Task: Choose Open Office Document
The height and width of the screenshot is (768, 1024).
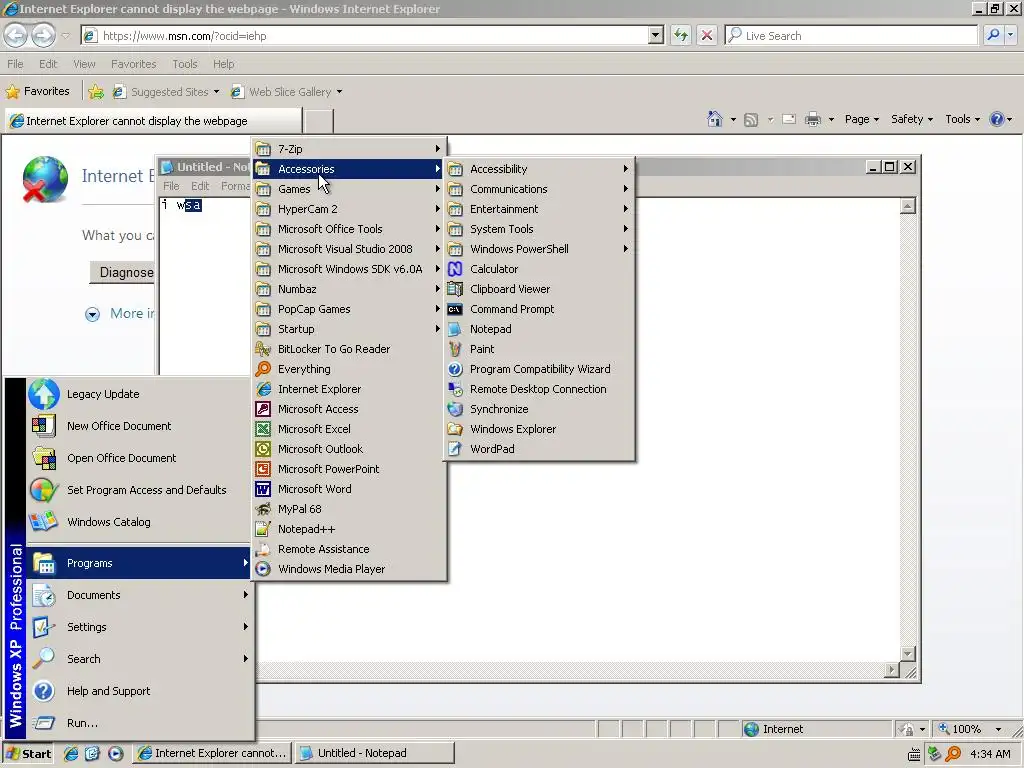Action: pos(138,458)
